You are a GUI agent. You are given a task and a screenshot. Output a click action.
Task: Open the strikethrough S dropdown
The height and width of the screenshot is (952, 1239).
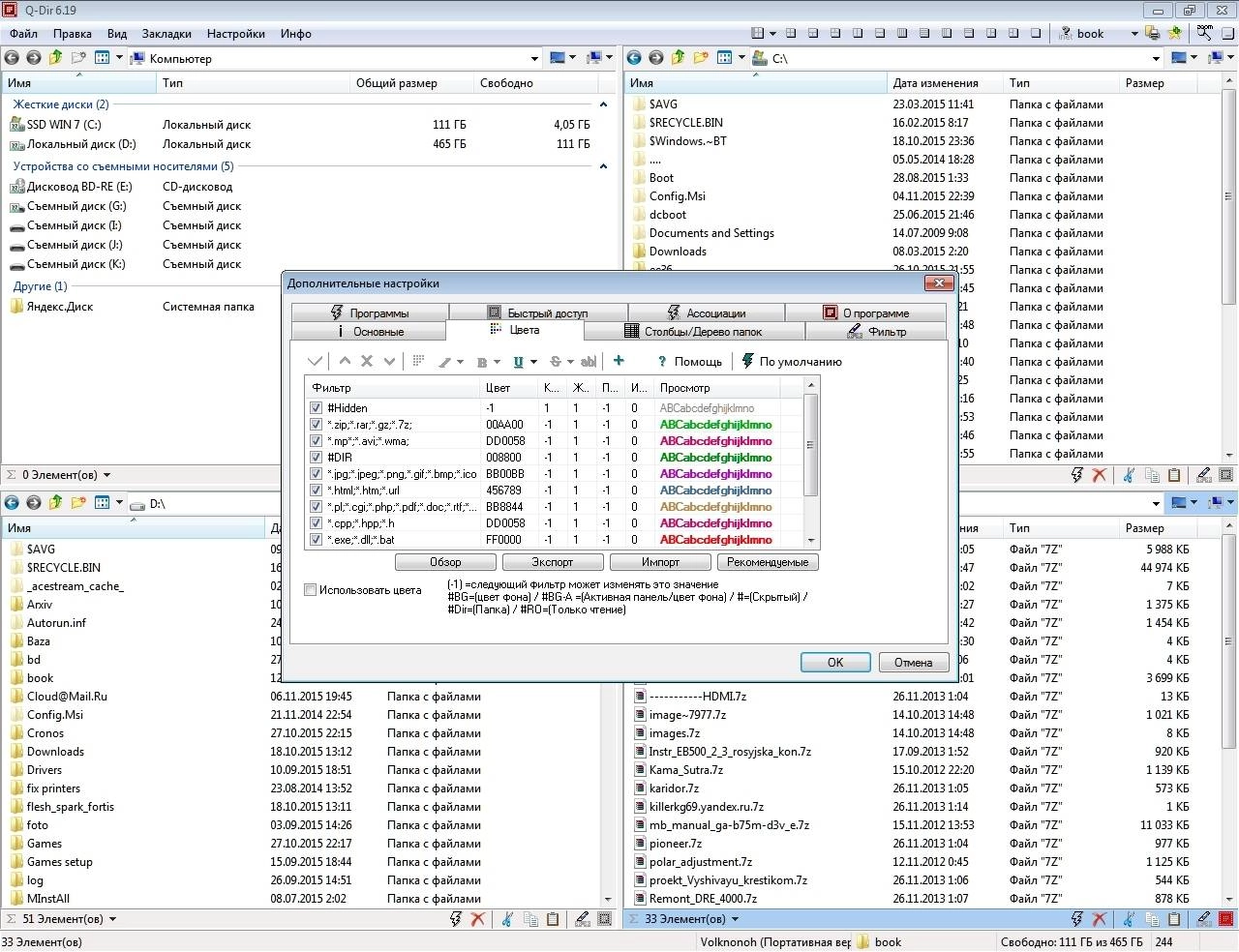570,362
